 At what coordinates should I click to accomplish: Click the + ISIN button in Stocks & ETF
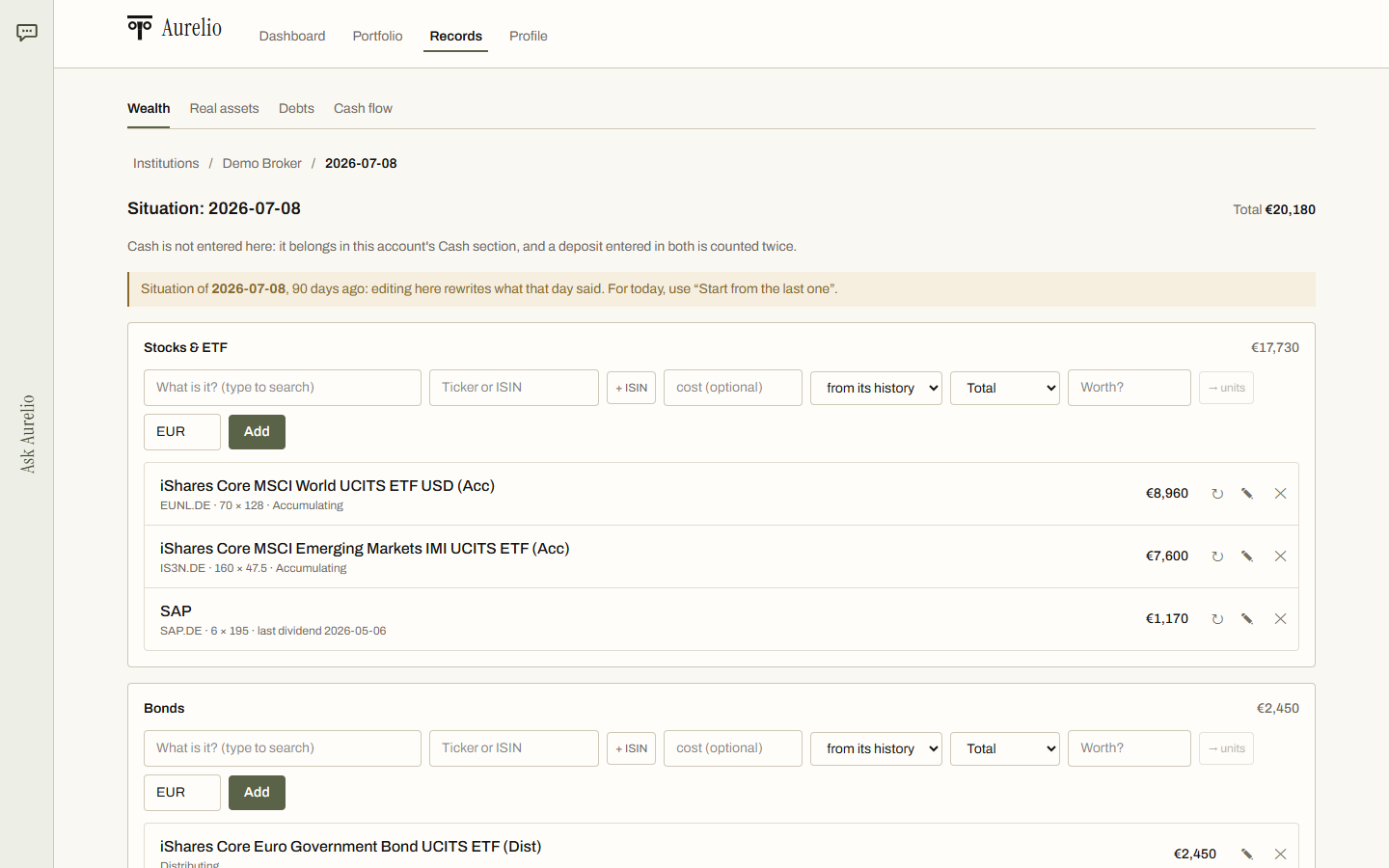(631, 388)
